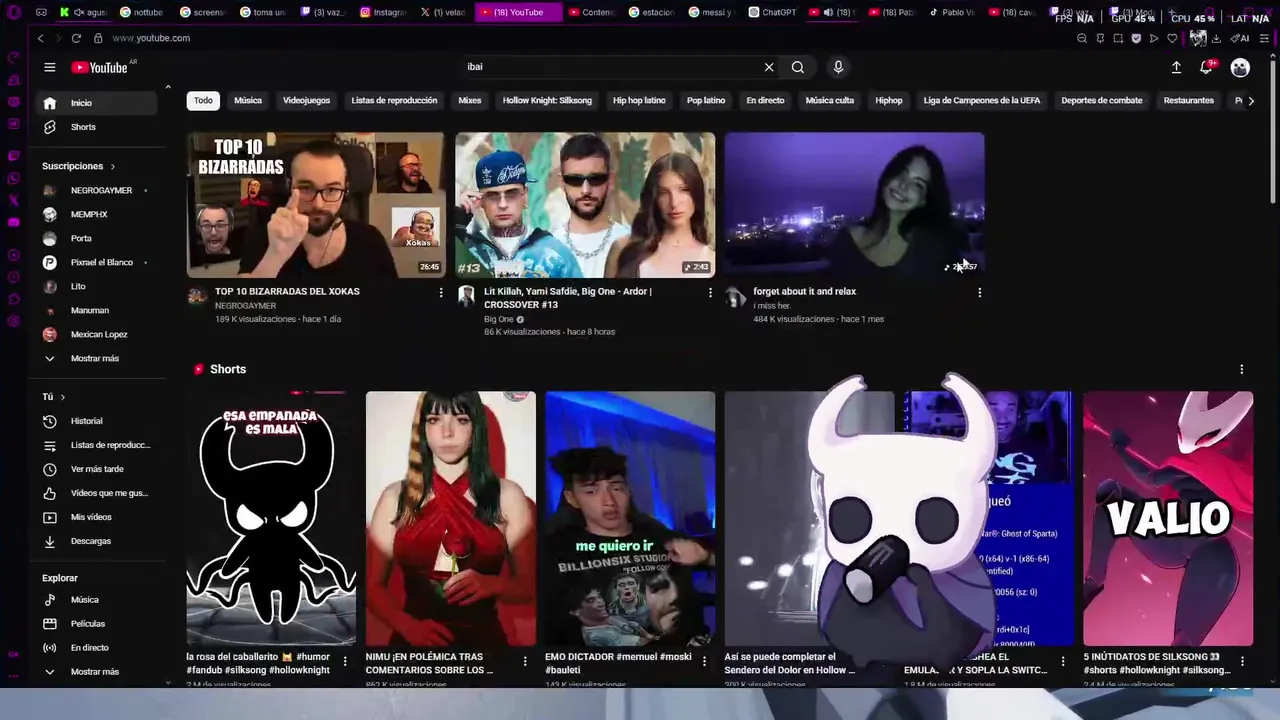1280x720 pixels.
Task: Play the VALIO Silksong short thumbnail
Action: (x=1167, y=518)
